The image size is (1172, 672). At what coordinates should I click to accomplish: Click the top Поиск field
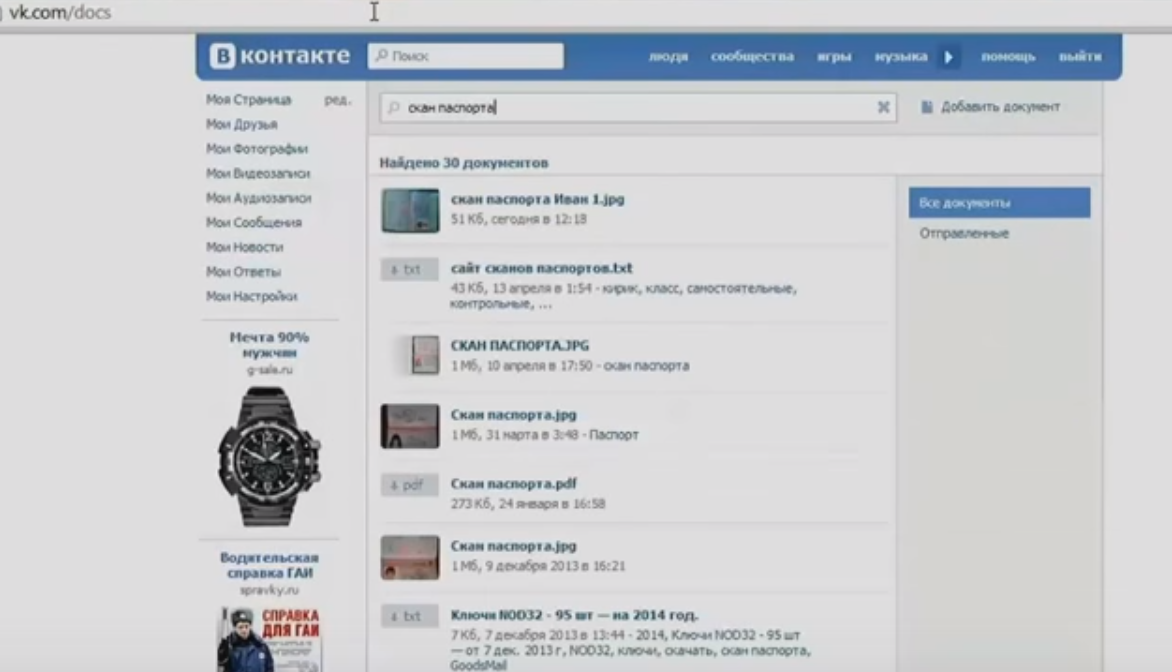pos(466,56)
